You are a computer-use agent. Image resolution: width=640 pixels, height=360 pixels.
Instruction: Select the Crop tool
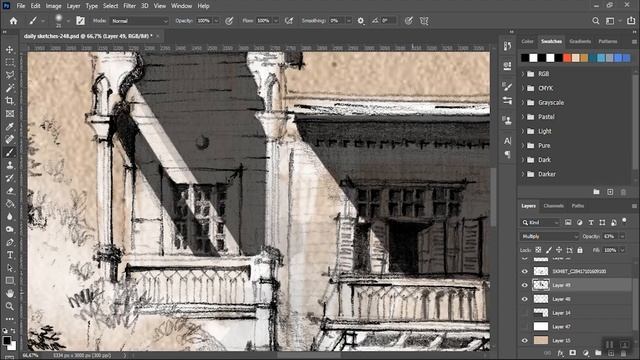click(x=10, y=101)
